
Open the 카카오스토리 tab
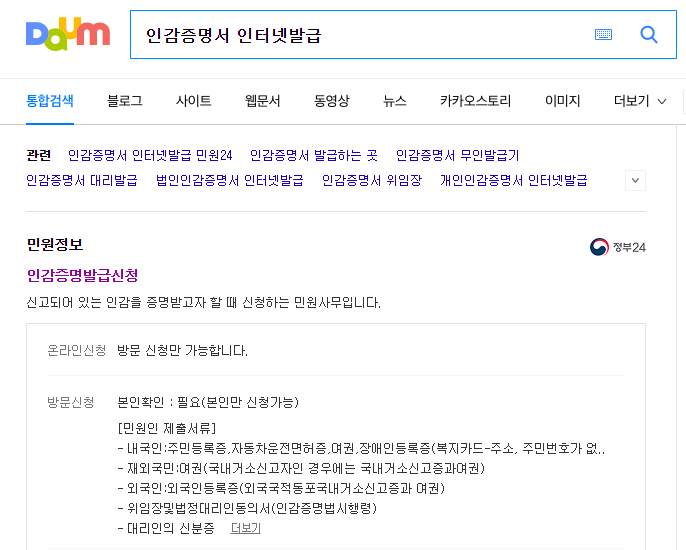476,101
